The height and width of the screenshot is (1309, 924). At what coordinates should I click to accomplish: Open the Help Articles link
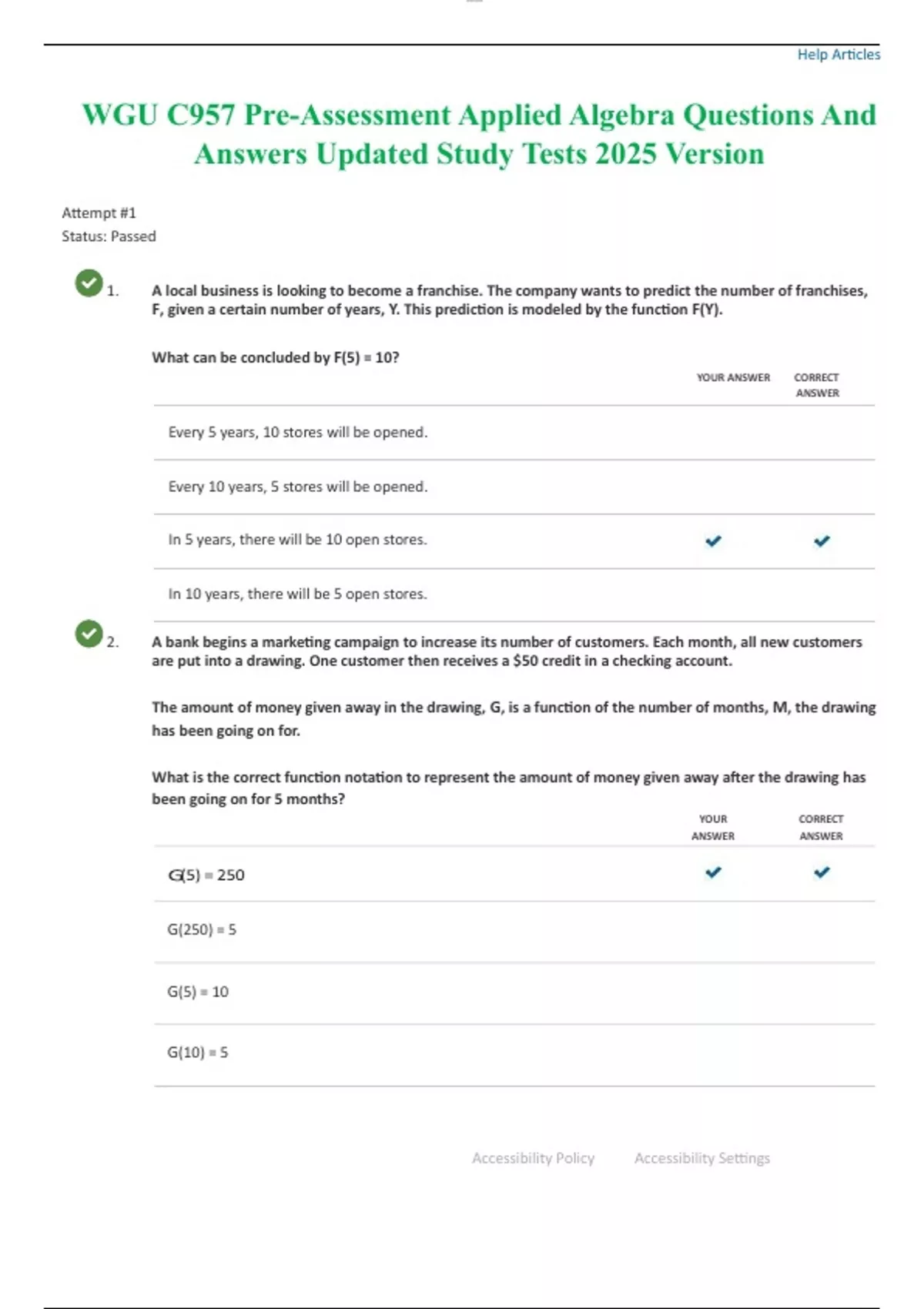click(x=838, y=55)
